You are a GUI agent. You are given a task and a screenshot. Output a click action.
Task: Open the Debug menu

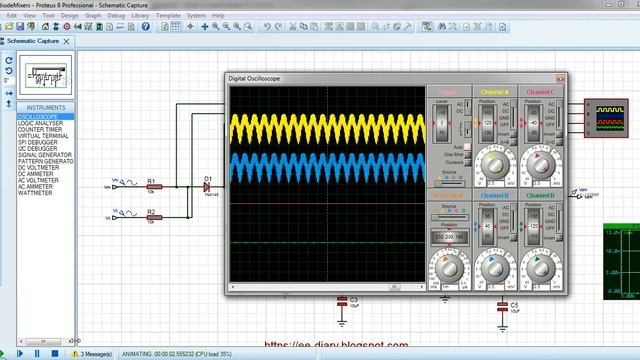point(116,16)
